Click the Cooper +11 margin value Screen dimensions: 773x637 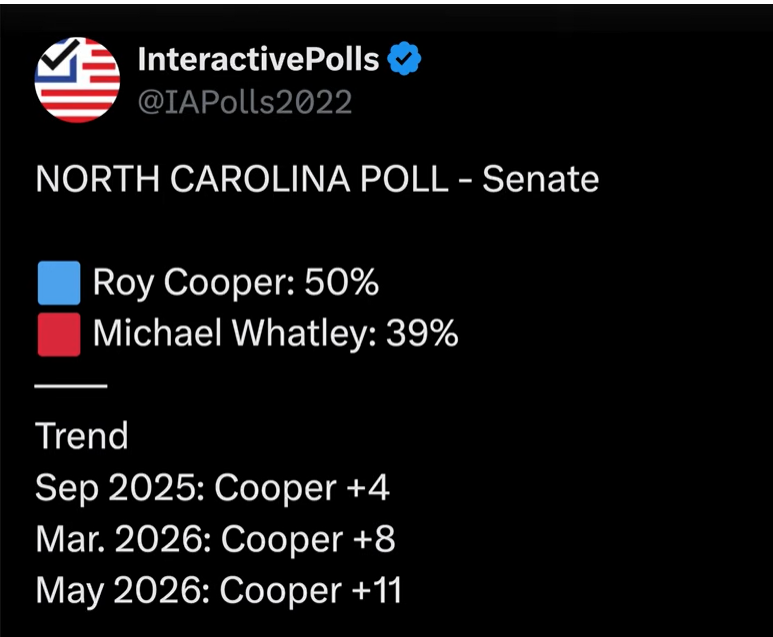(311, 590)
